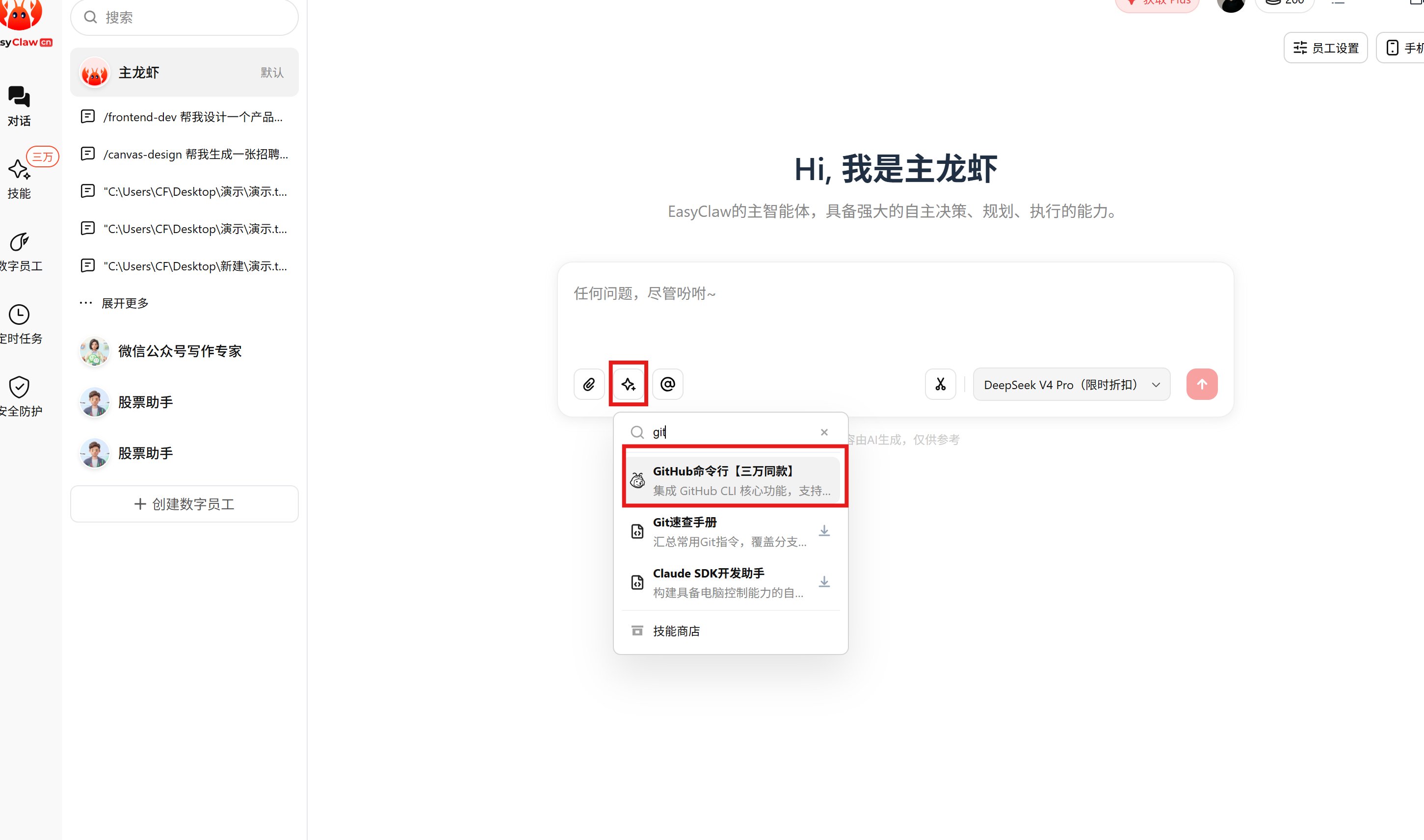Open /frontend-dev conversation
The height and width of the screenshot is (840, 1424).
point(184,117)
